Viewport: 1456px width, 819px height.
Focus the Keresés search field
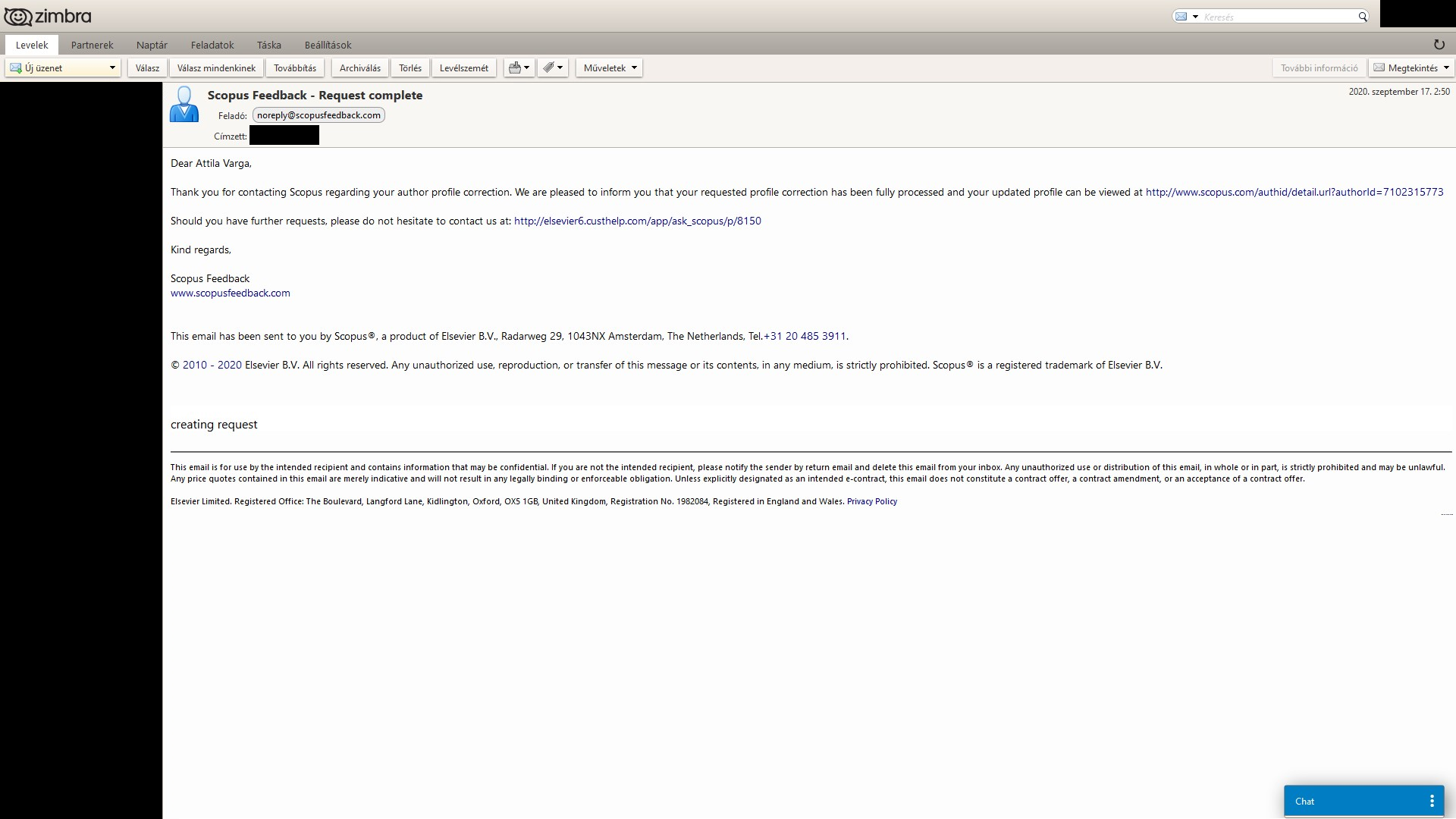coord(1279,17)
